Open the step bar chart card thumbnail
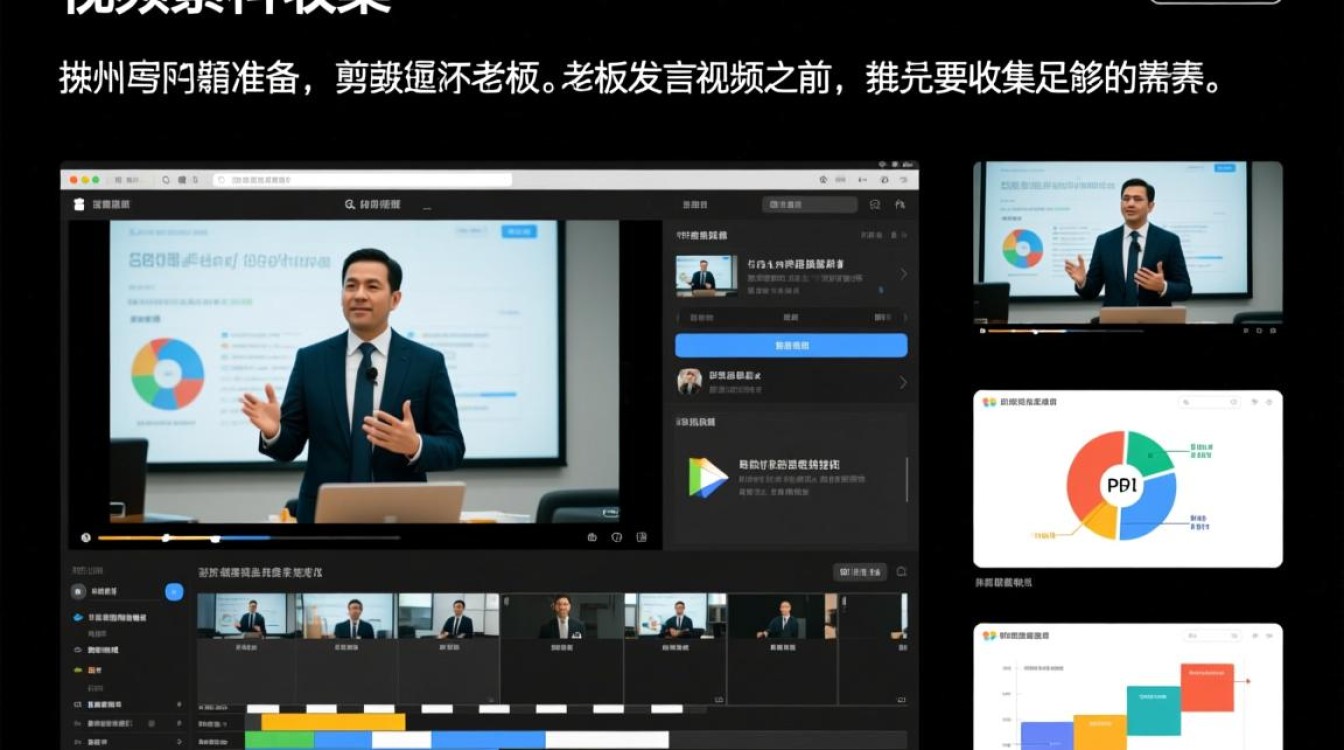 pyautogui.click(x=1127, y=687)
